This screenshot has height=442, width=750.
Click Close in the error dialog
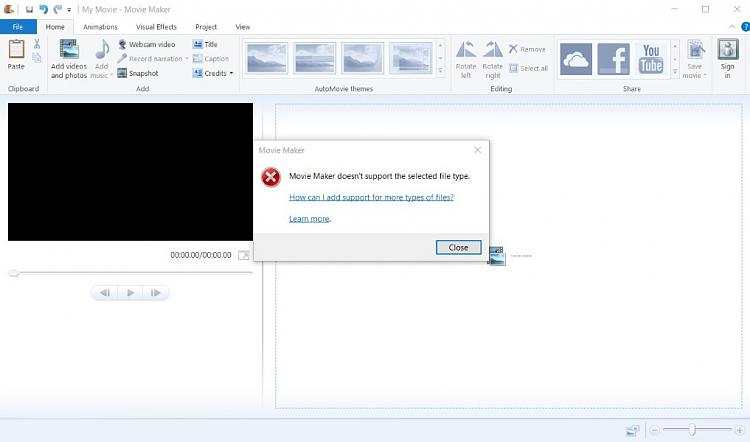pos(458,247)
